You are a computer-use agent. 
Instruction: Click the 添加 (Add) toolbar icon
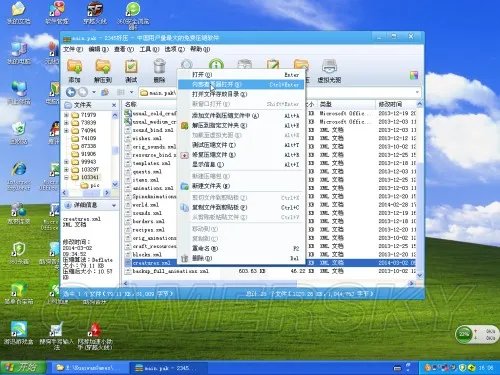point(74,71)
